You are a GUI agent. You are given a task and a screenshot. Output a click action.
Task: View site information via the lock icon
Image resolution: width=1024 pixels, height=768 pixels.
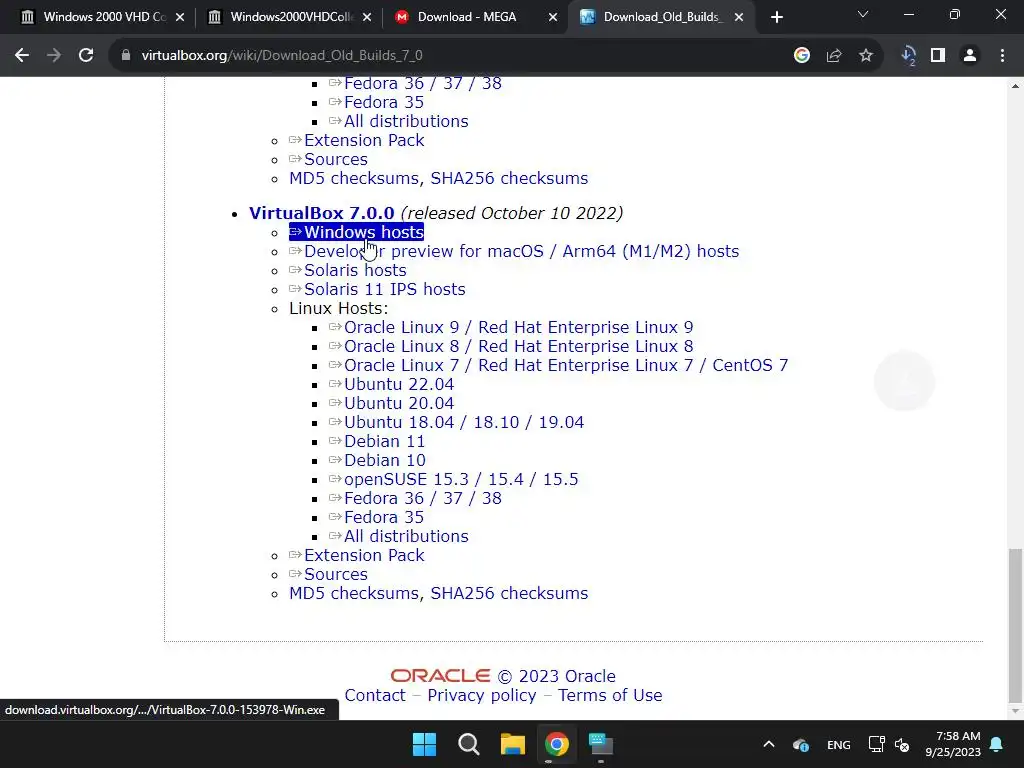125,56
